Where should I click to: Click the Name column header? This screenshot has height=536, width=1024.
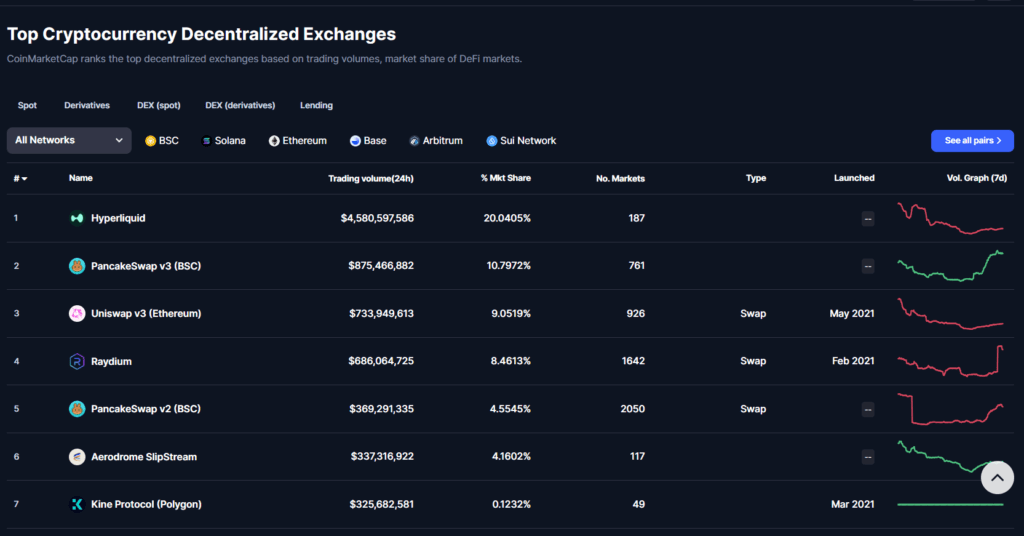[x=81, y=178]
